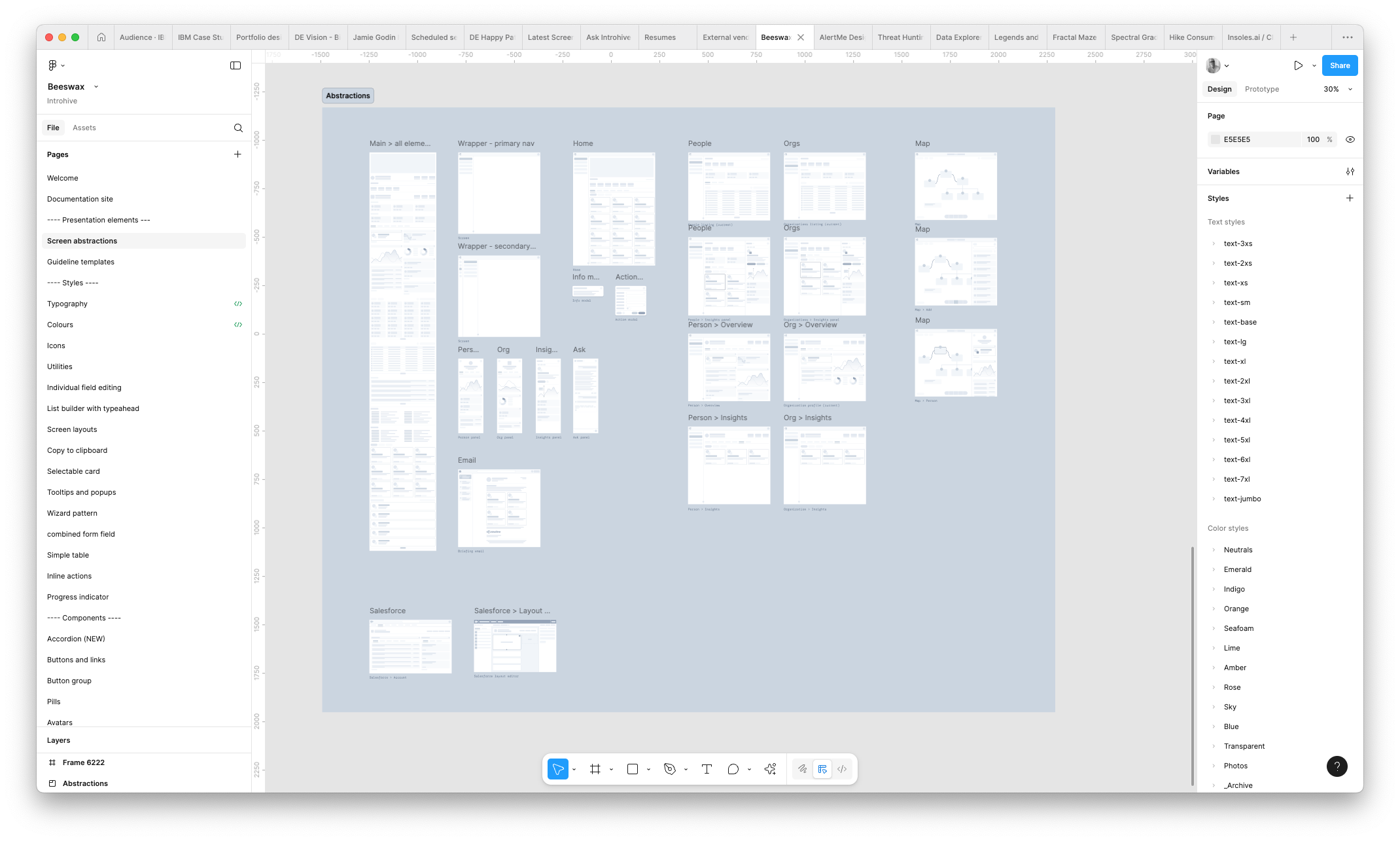
Task: Open the Typography page
Action: tap(67, 304)
